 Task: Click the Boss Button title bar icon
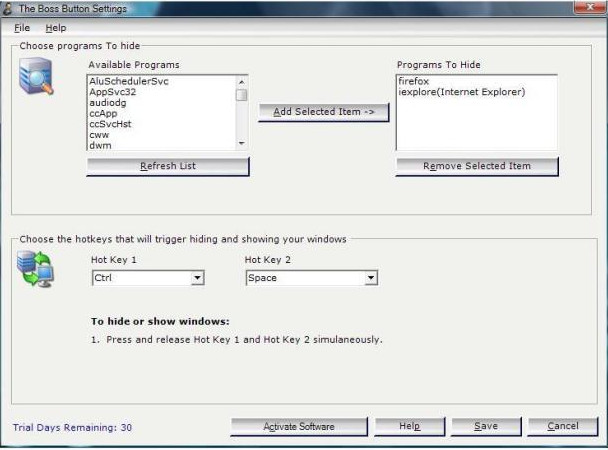[x=8, y=8]
